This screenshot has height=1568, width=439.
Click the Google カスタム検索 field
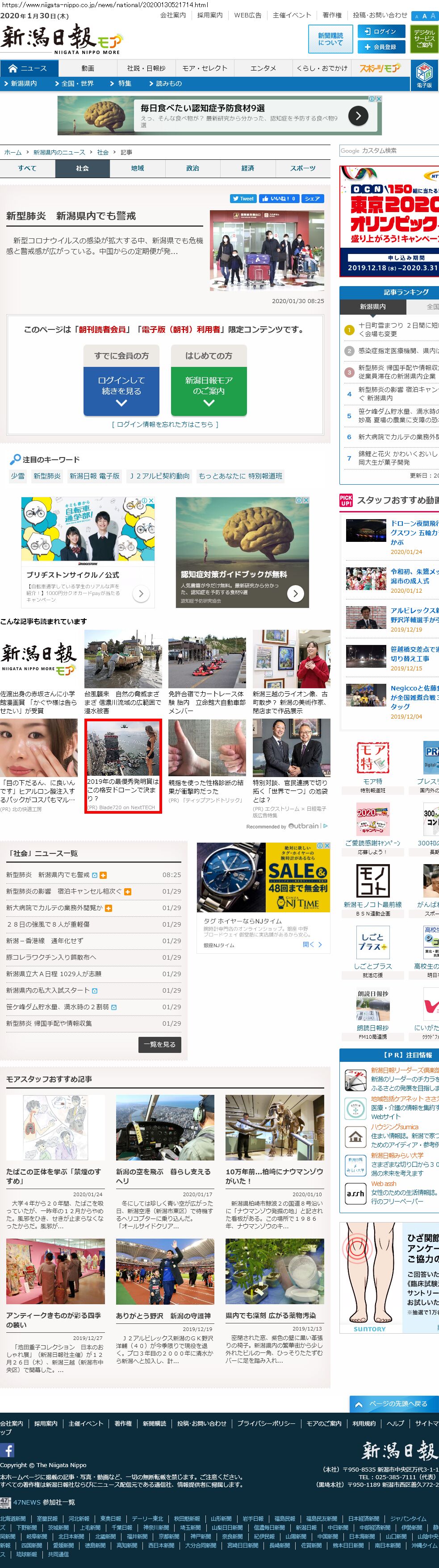point(389,150)
